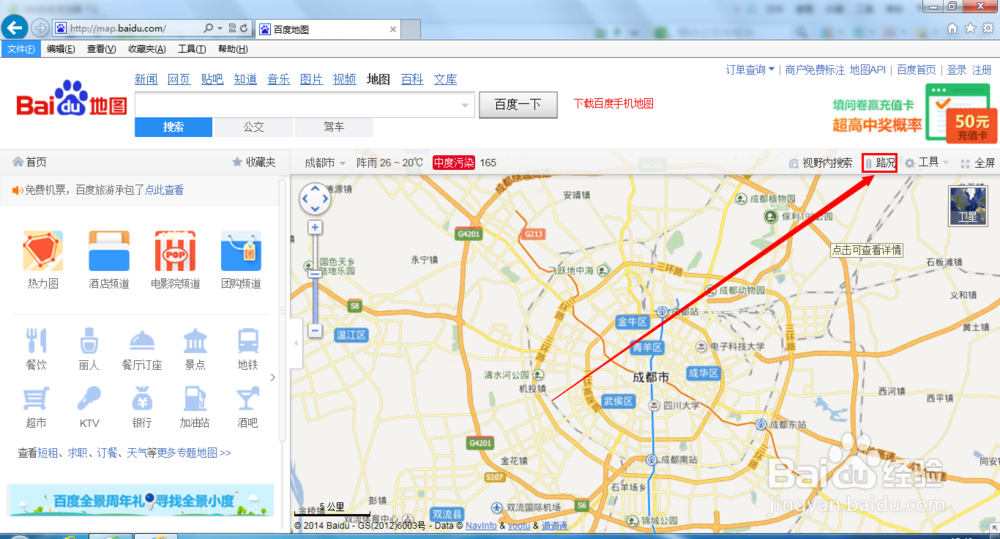The width and height of the screenshot is (1000, 539).
Task: Open the 热力图 heat map icon
Action: tap(43, 251)
